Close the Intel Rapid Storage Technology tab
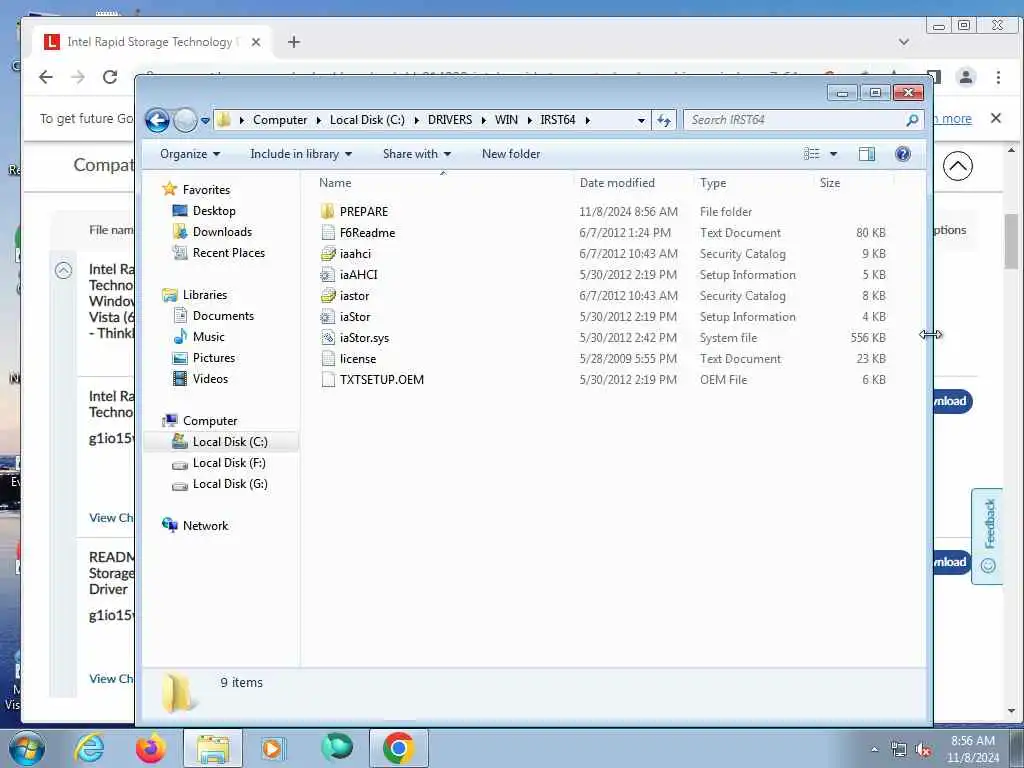Image resolution: width=1024 pixels, height=768 pixels. (x=256, y=42)
